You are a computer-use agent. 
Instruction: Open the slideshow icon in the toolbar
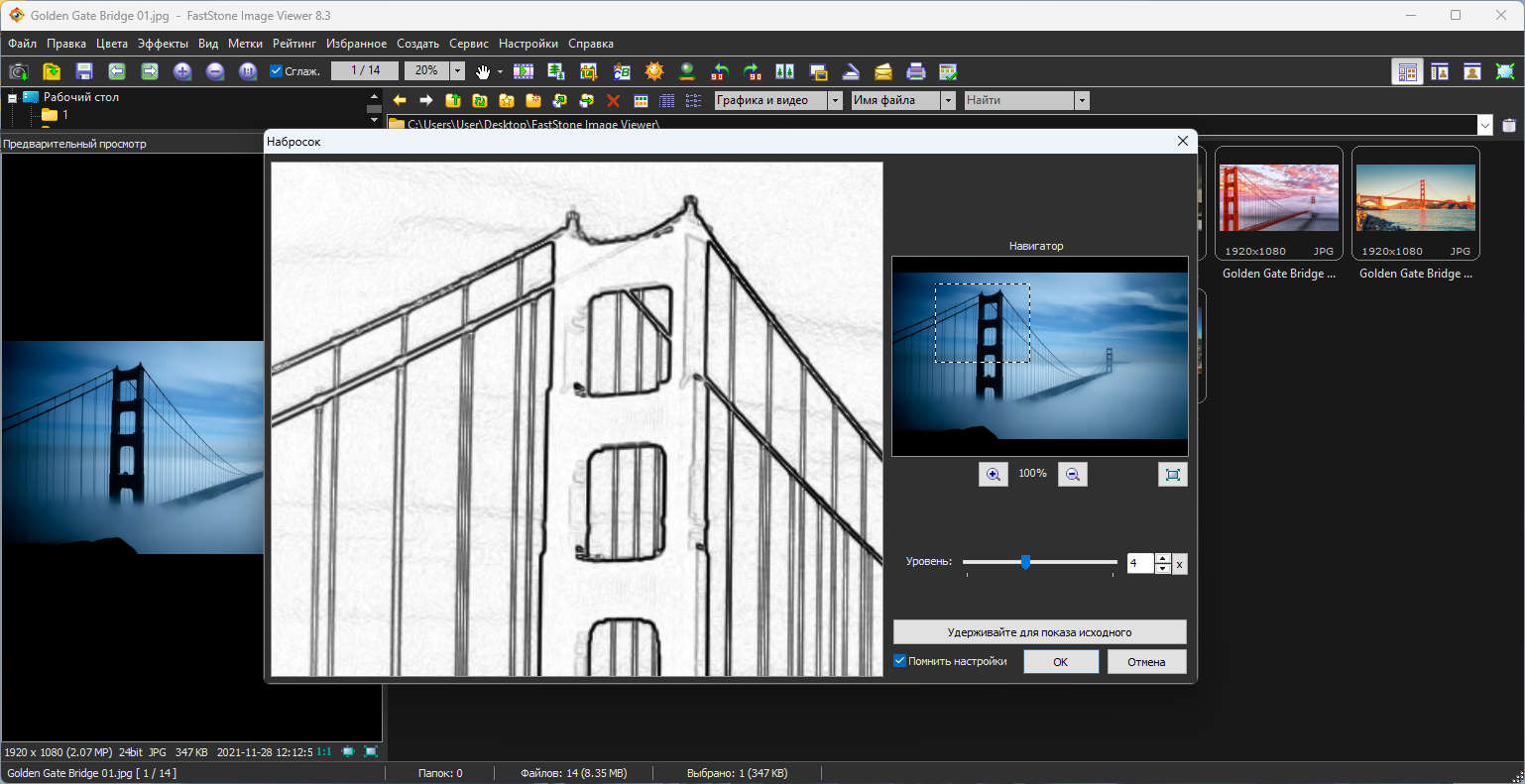click(x=523, y=71)
